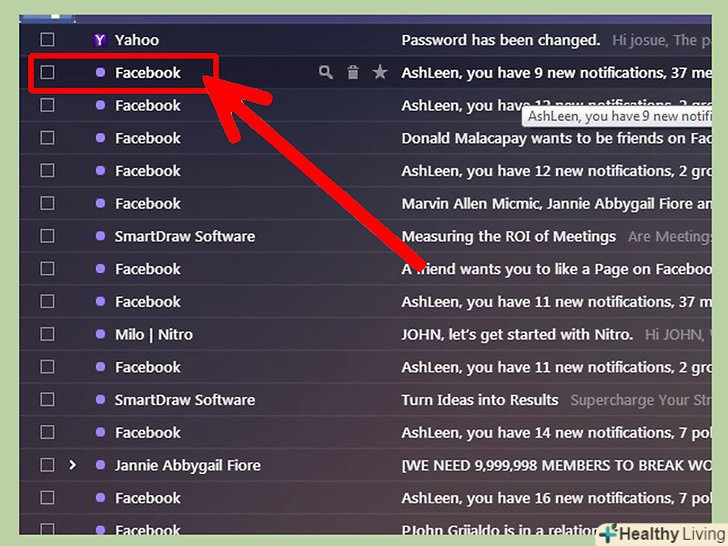Viewport: 728px width, 546px height.
Task: Mark the Marvin Allen Micmic email read via its dot
Action: [100, 203]
